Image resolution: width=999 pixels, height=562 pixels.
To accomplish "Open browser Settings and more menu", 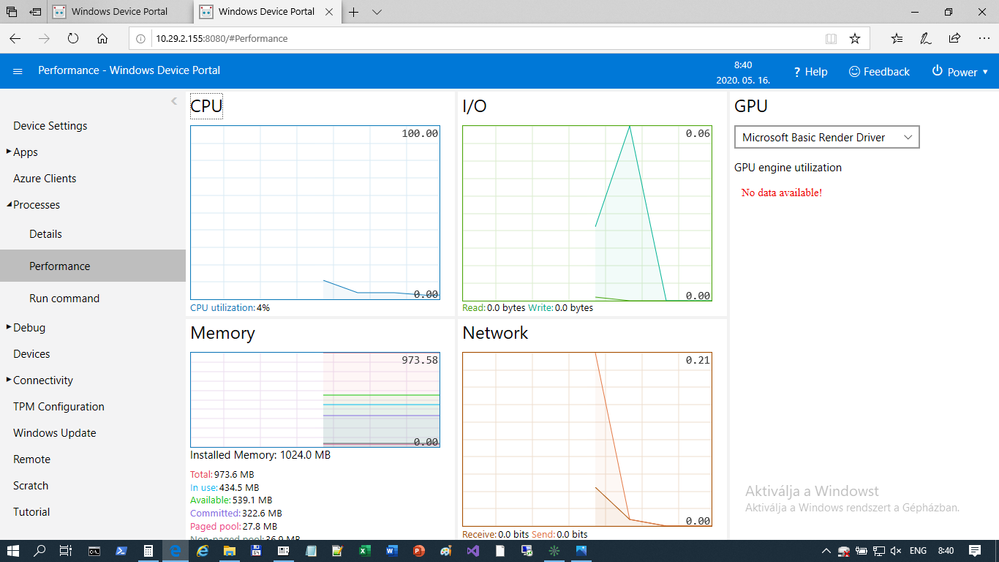I will click(984, 39).
